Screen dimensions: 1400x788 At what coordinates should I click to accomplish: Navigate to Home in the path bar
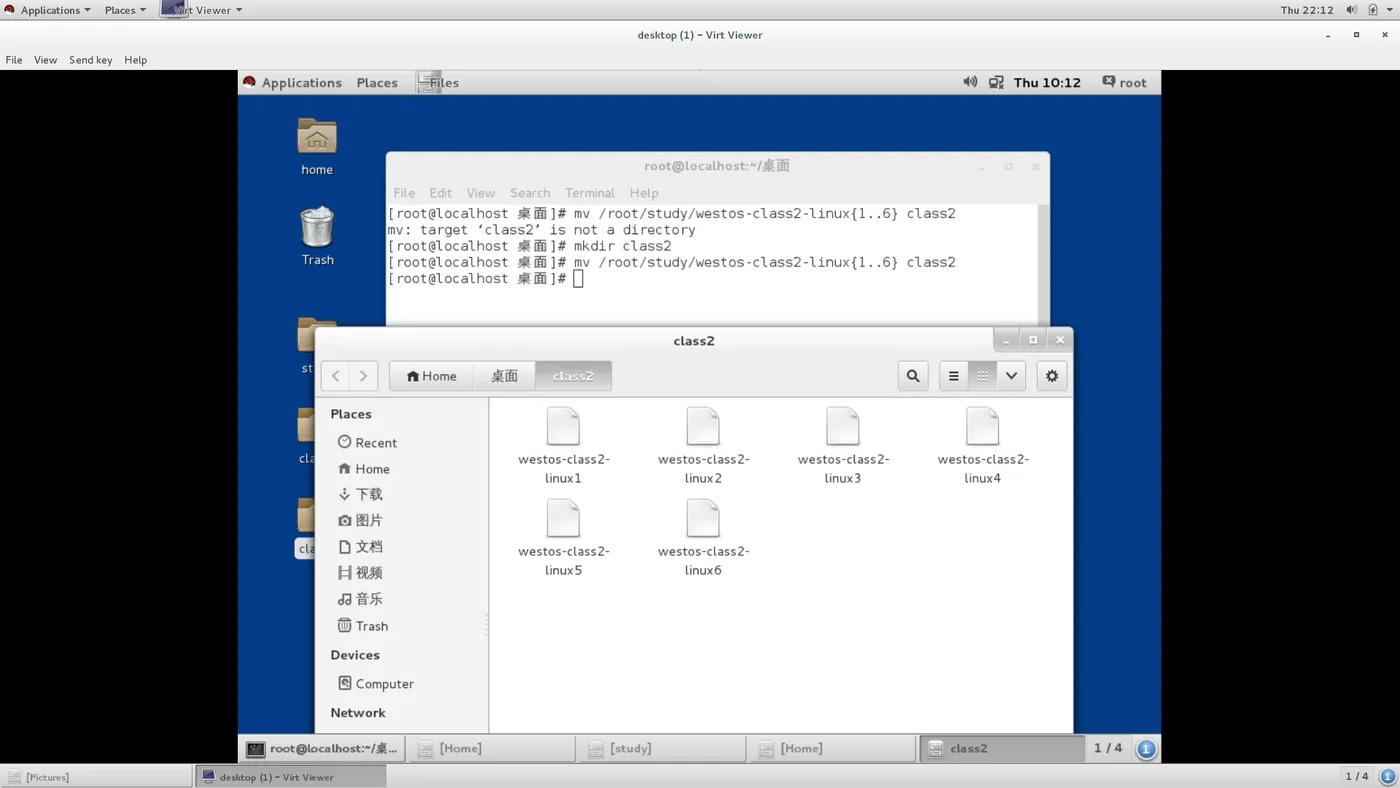pos(431,376)
